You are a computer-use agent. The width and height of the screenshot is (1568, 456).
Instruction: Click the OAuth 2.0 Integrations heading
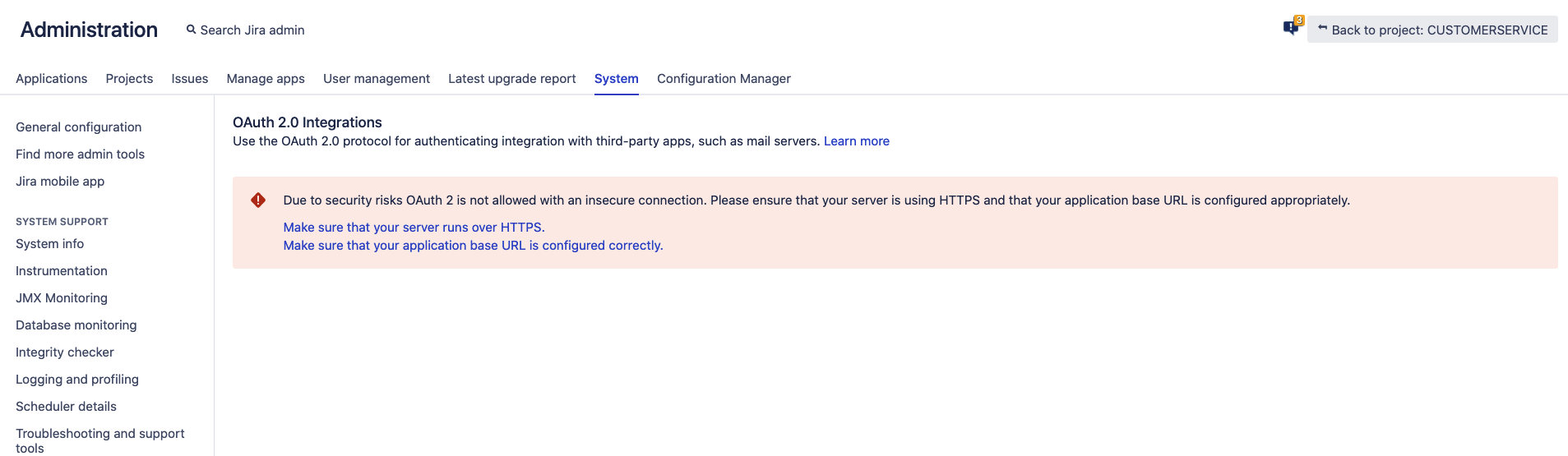[308, 122]
